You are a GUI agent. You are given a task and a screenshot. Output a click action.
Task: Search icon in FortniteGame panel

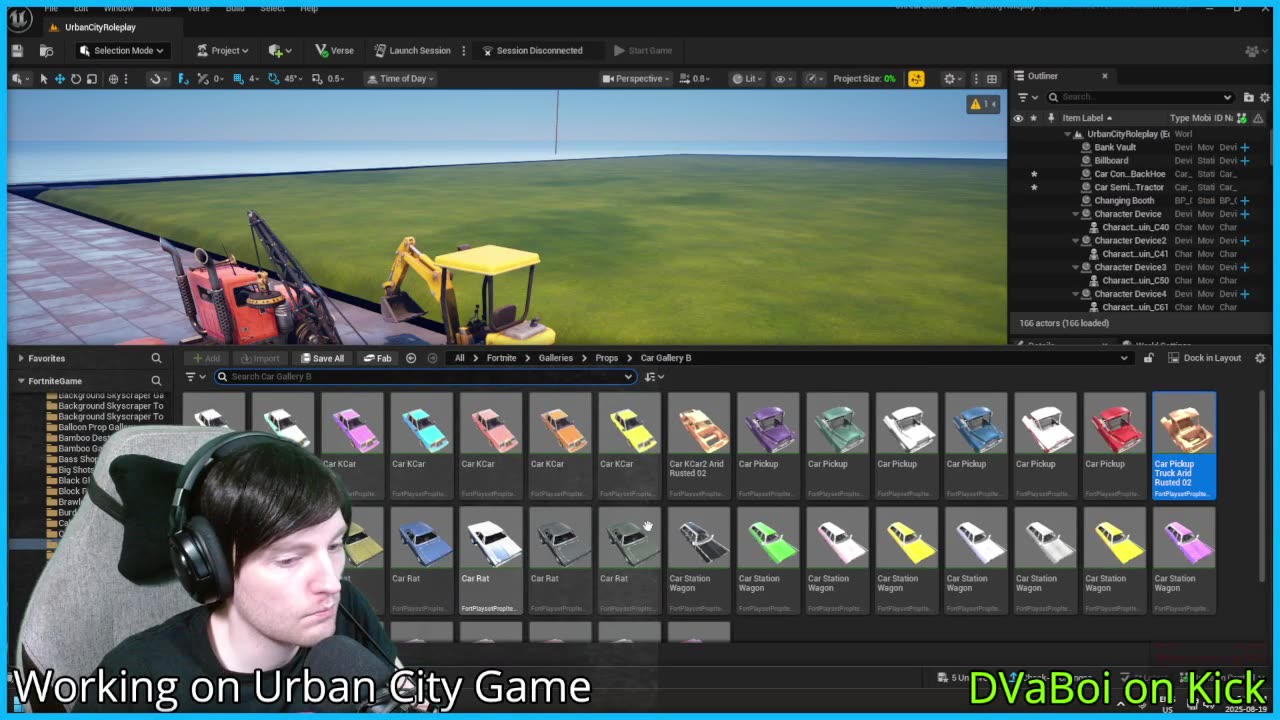tap(156, 381)
